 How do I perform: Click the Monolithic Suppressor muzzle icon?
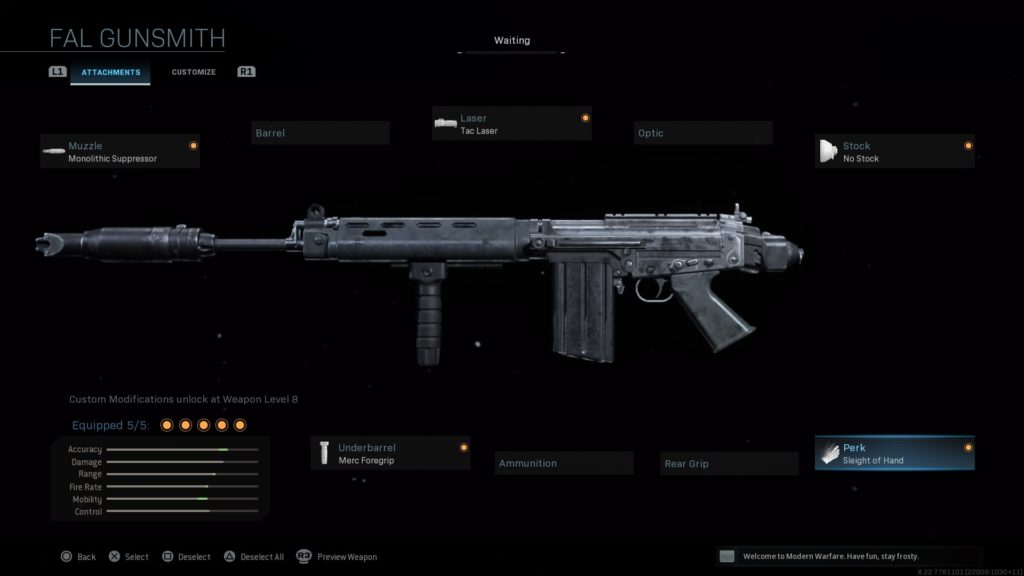point(54,152)
